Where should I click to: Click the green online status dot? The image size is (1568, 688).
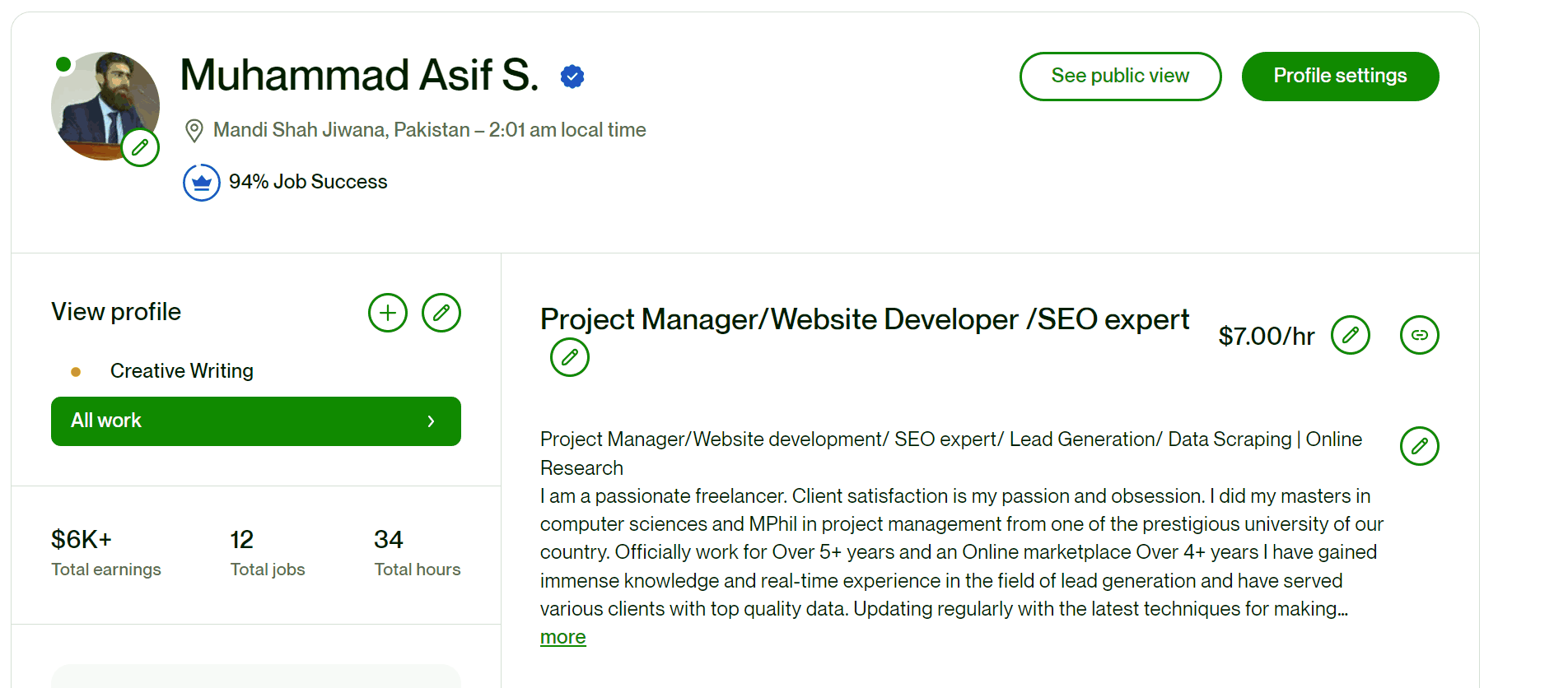(x=63, y=64)
